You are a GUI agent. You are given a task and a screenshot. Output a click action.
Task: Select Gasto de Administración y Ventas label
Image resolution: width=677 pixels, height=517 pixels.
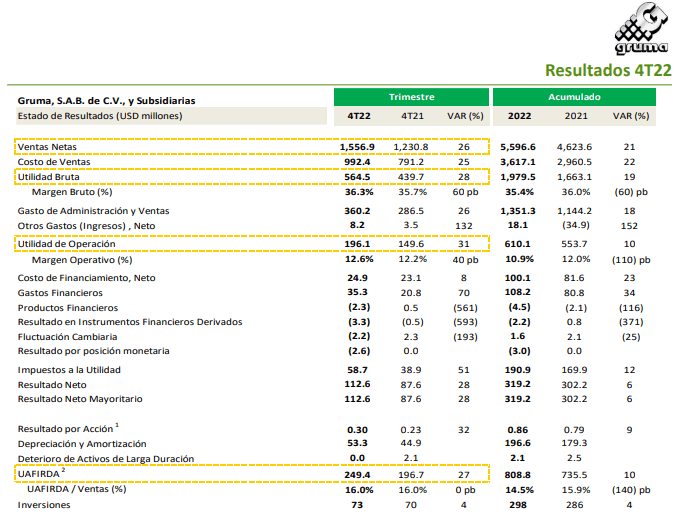(93, 211)
